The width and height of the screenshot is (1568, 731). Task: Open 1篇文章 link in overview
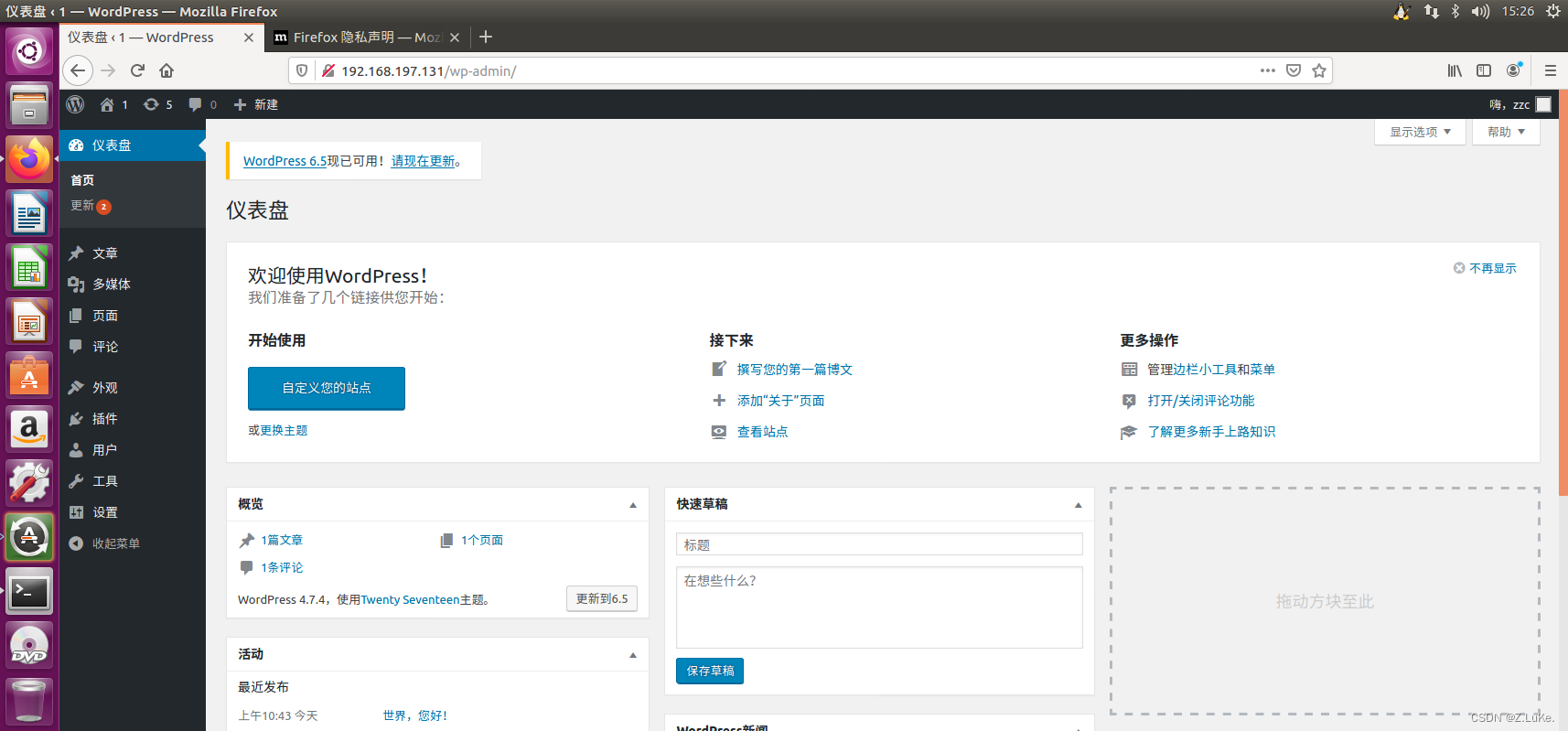click(282, 541)
